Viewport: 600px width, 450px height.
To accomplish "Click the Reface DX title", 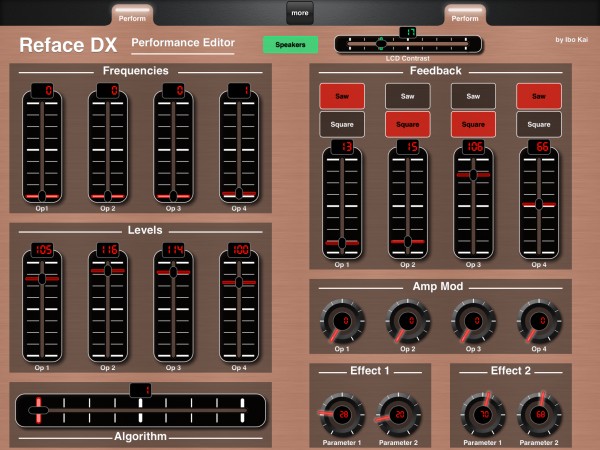I will pos(68,45).
